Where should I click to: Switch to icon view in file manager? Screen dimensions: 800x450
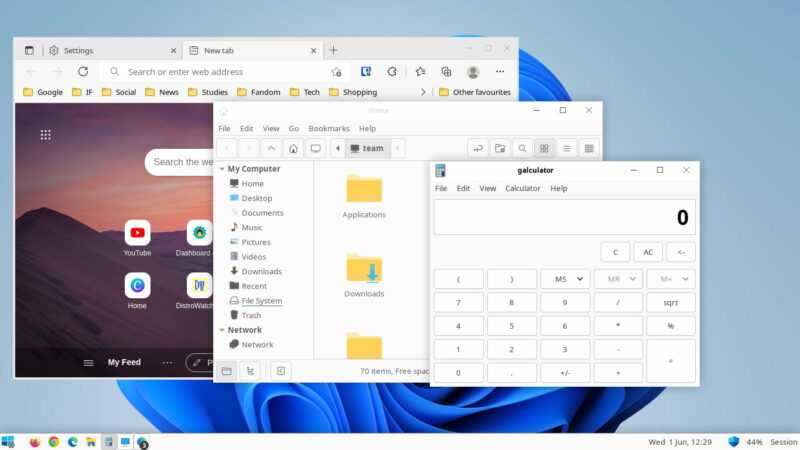(x=544, y=148)
